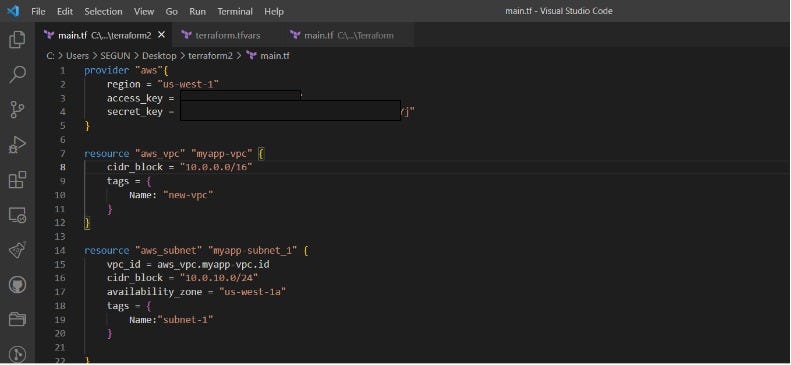Expand the SEGUN breadcrumb segment
Screen dimensions: 791x365
[115, 56]
